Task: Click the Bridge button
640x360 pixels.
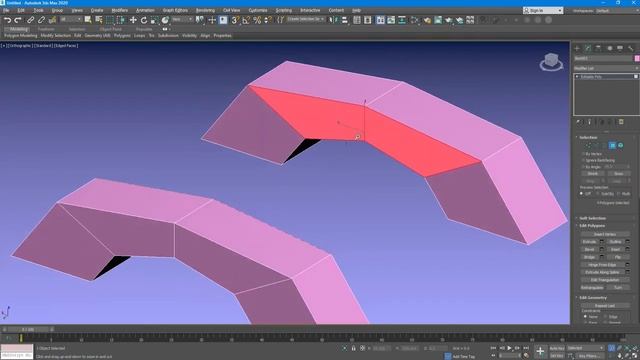Action: pyautogui.click(x=589, y=257)
